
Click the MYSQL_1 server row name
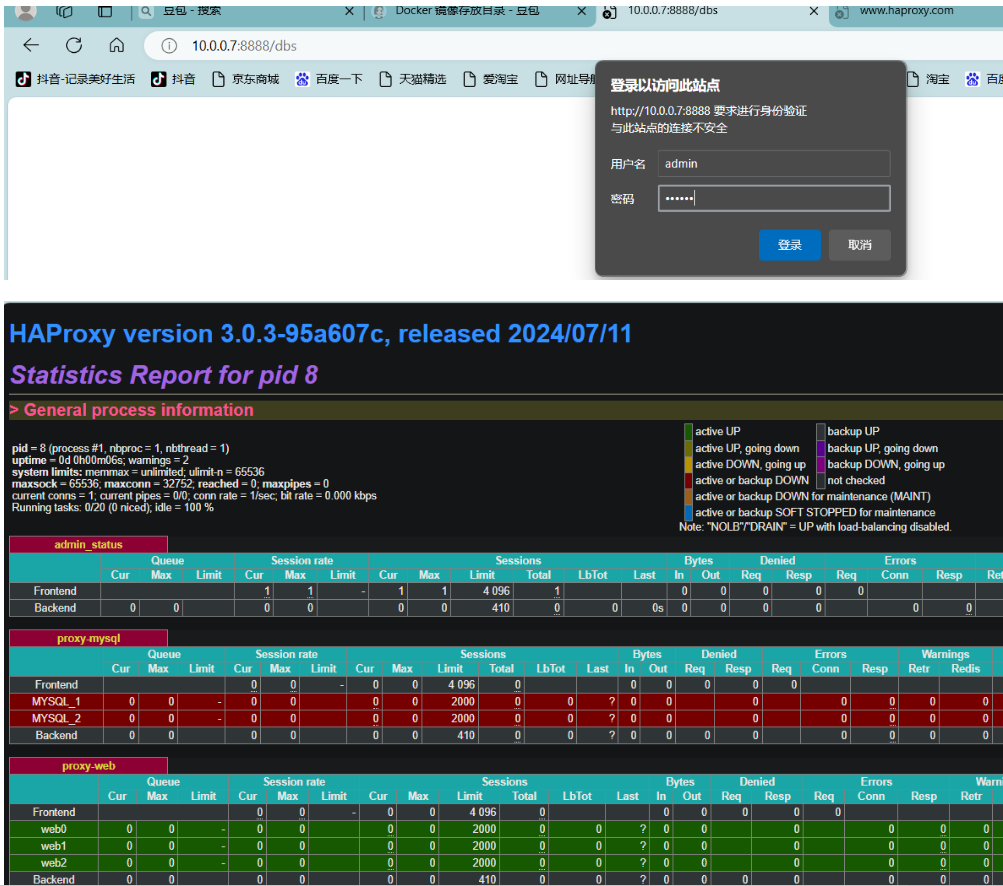coord(56,702)
